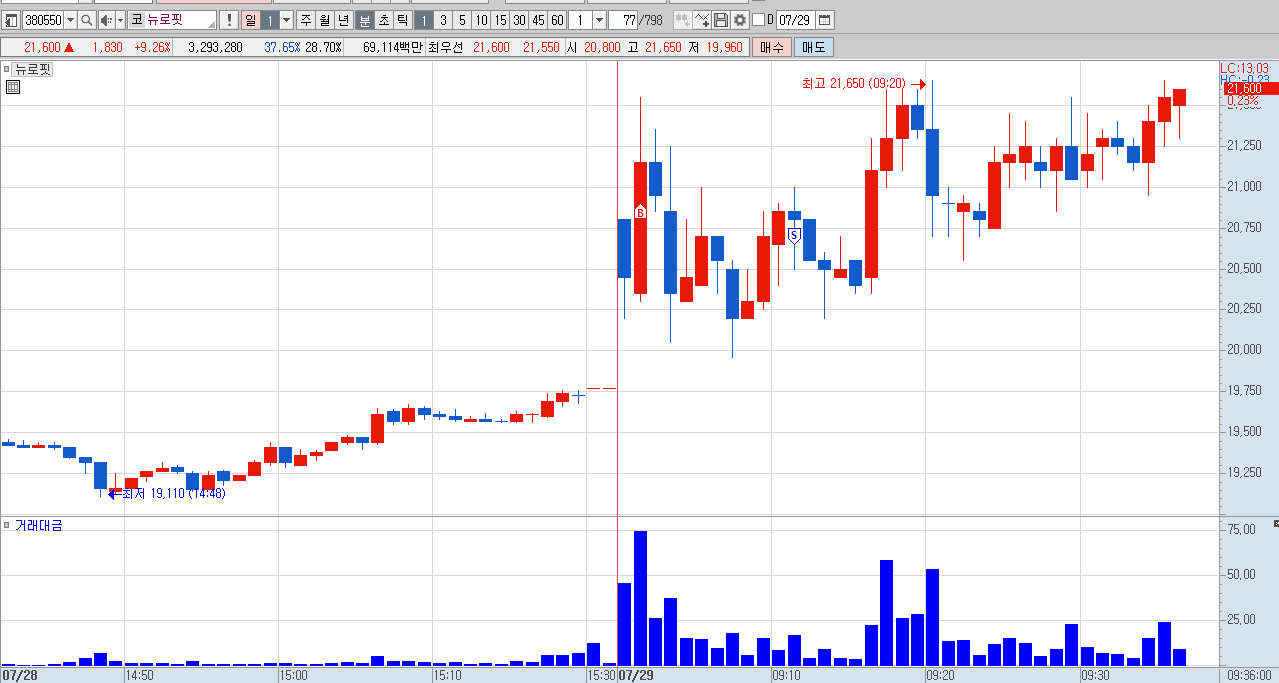Click the red 매수 buy button
1279x683 pixels.
click(x=772, y=47)
